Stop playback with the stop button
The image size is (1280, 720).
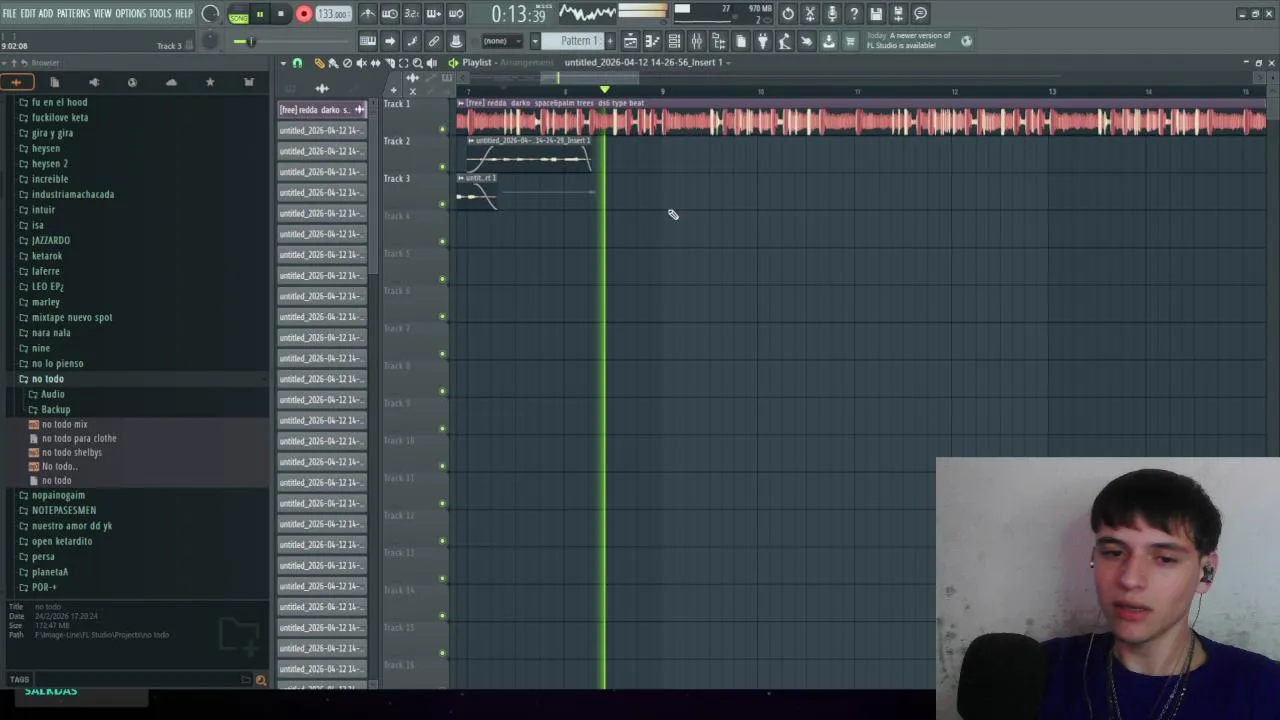tap(281, 14)
